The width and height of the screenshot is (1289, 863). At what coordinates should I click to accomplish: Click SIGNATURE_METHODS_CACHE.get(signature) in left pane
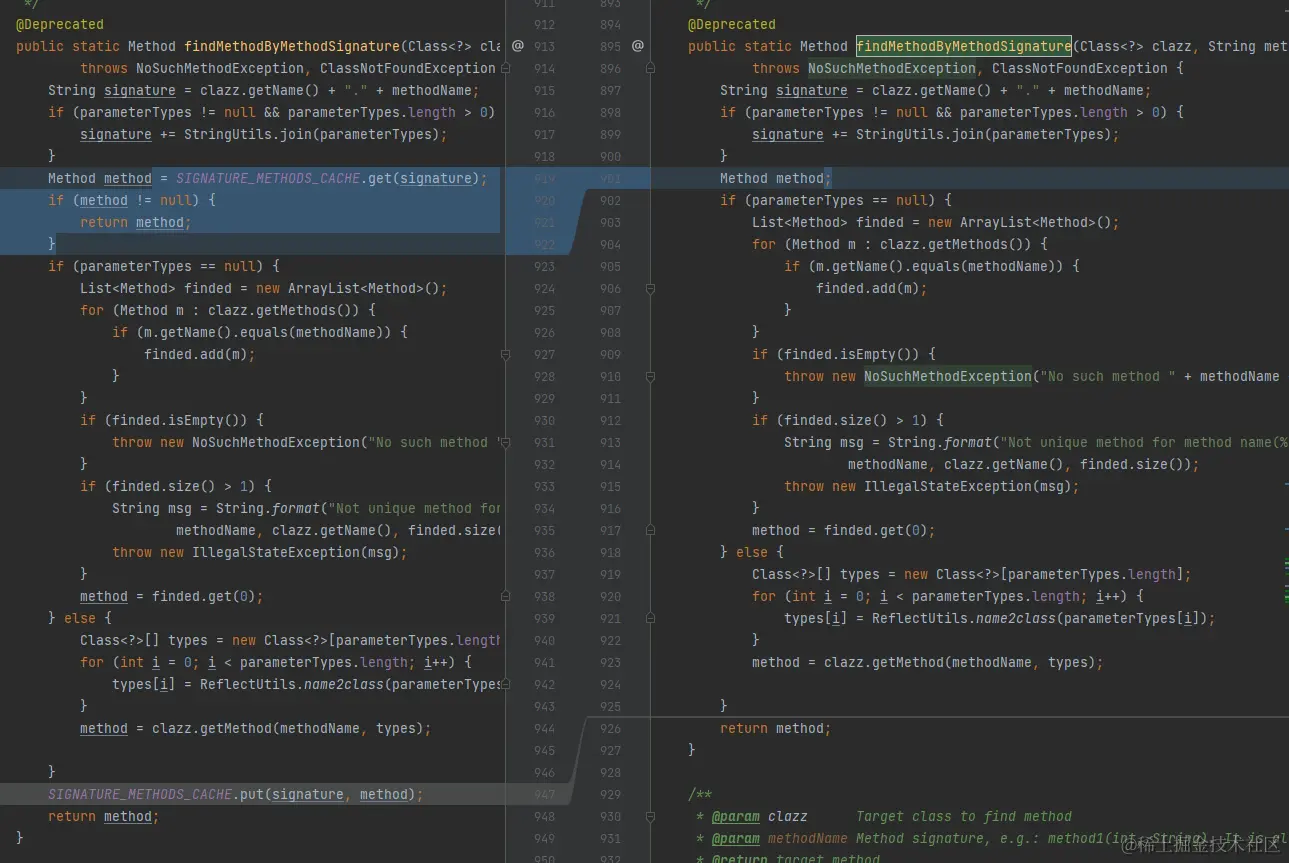[328, 178]
